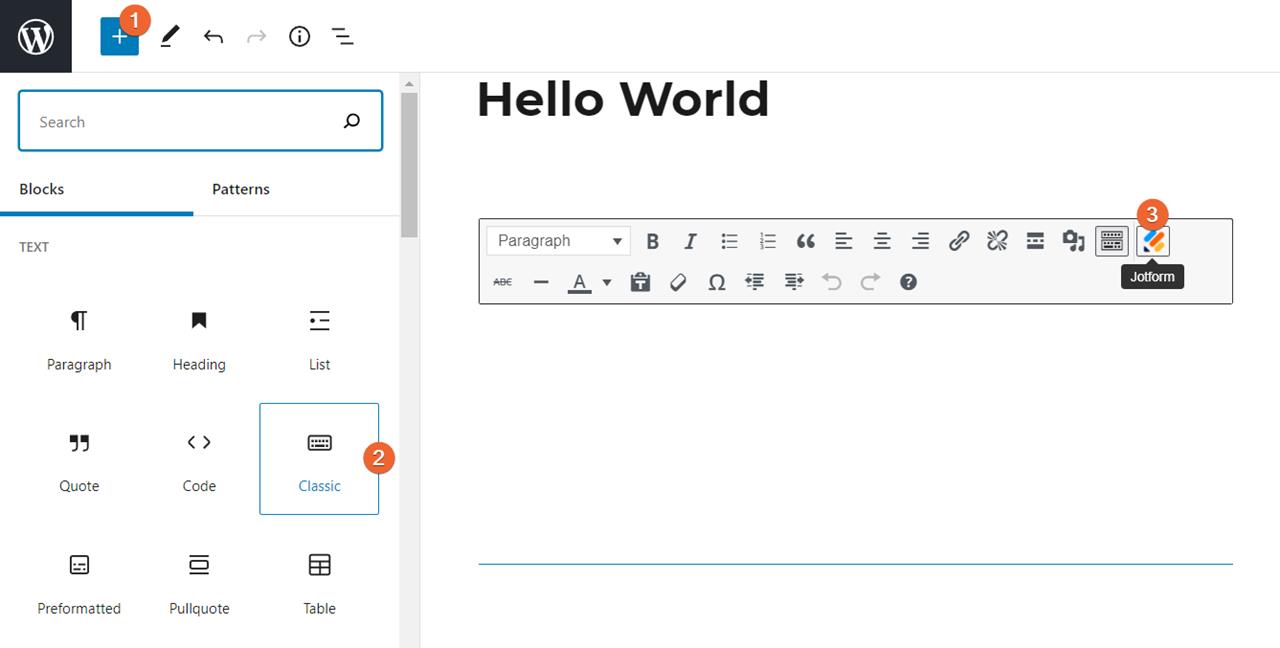The image size is (1280, 648).
Task: Insert or edit link
Action: pos(959,241)
